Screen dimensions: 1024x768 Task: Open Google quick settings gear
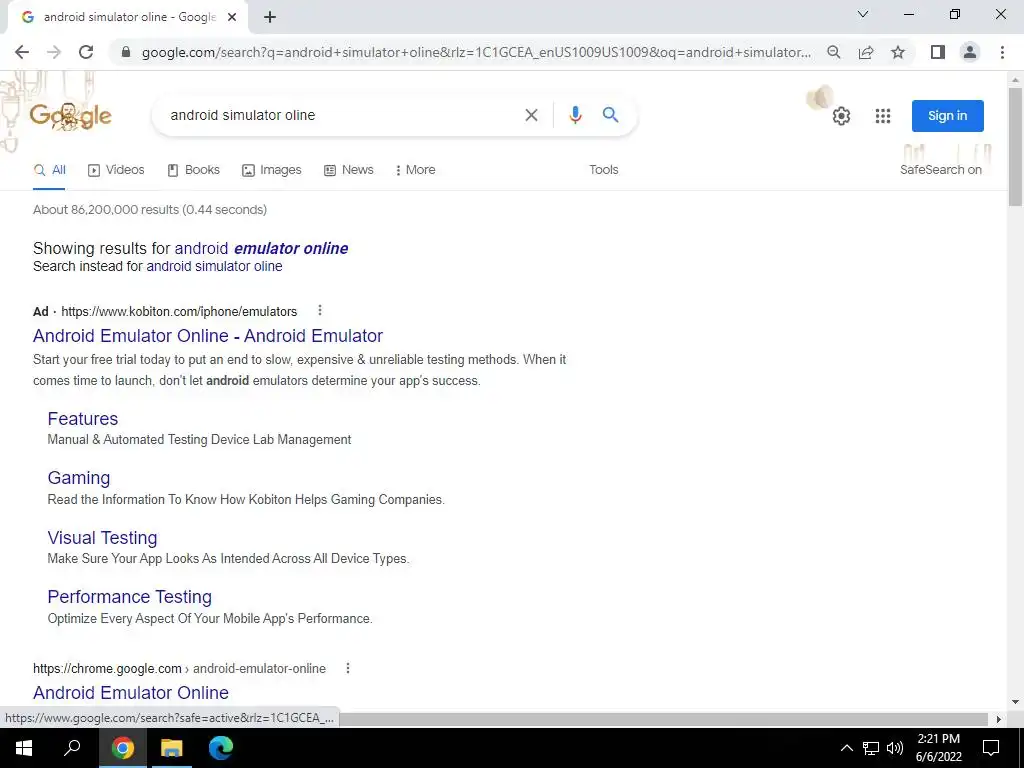click(x=841, y=116)
